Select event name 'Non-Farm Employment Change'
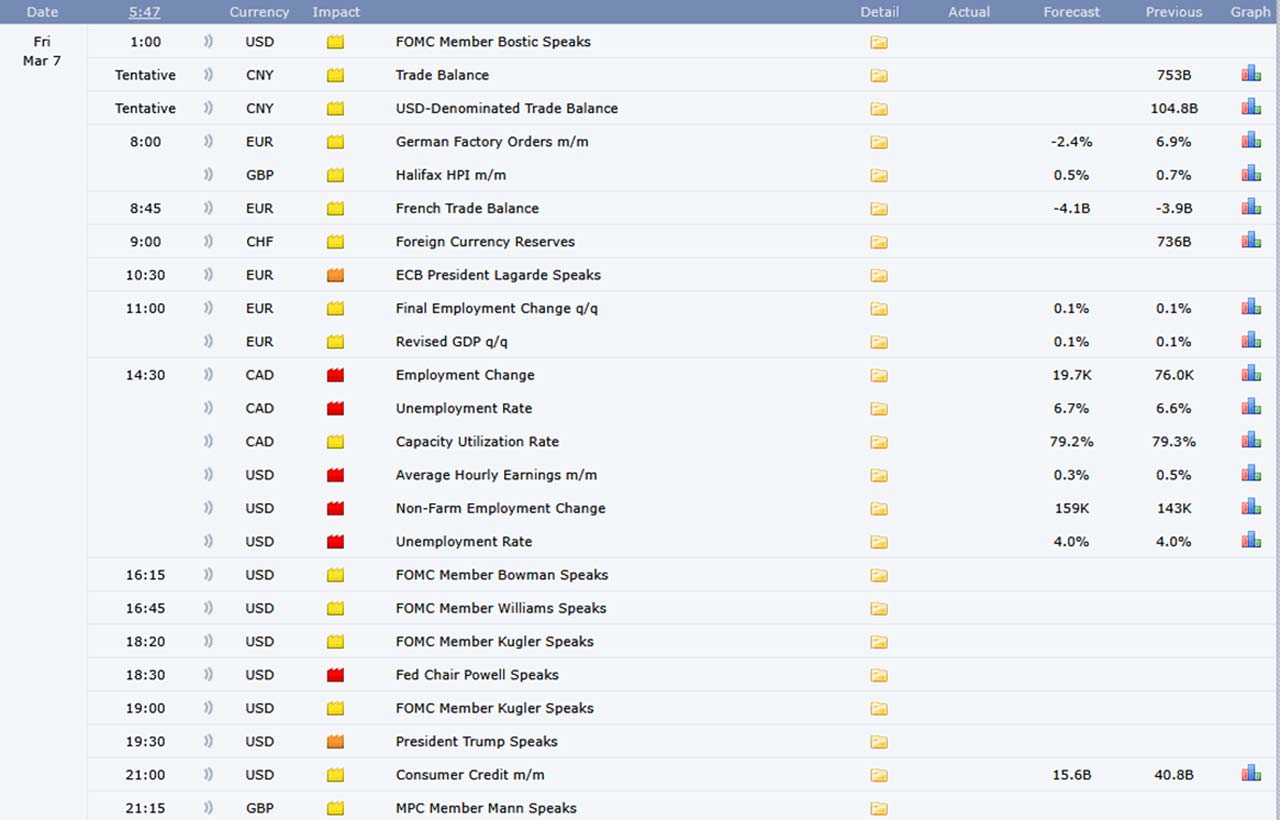The width and height of the screenshot is (1280, 820). tap(500, 508)
